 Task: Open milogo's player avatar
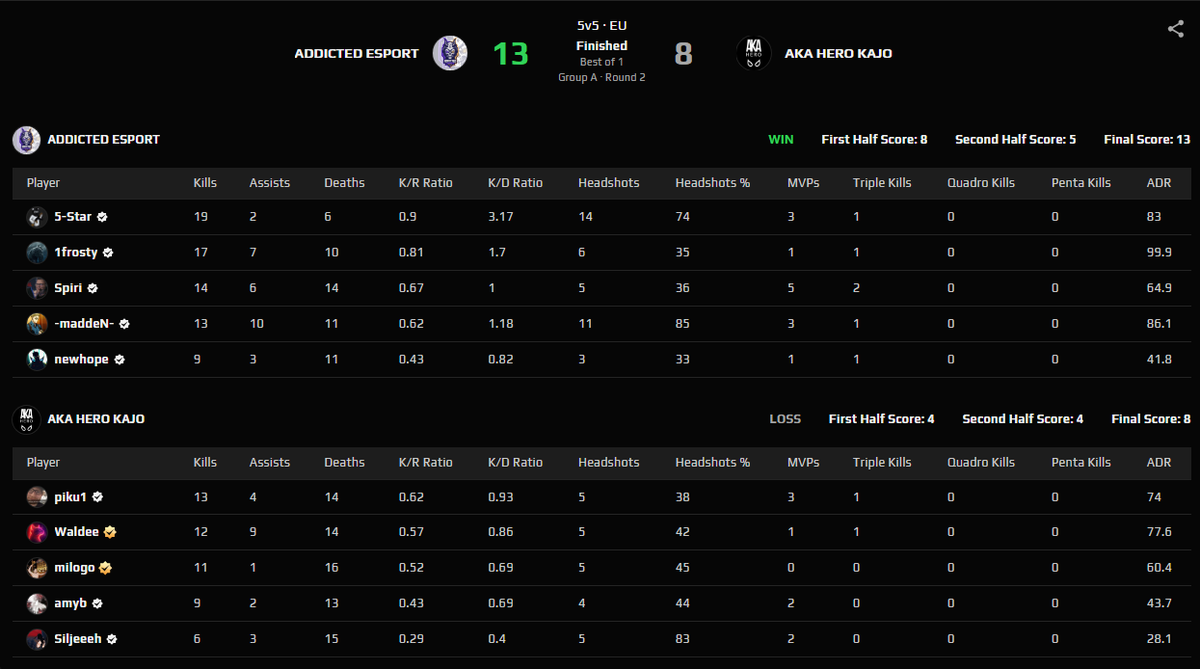coord(37,567)
